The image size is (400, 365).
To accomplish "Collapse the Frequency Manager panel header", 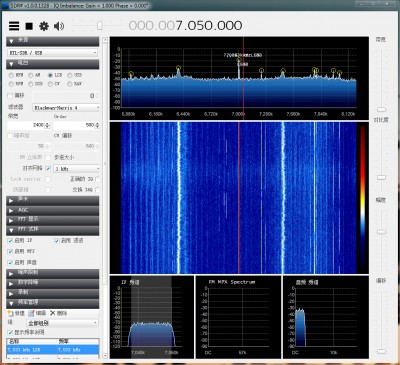I will pos(53,303).
